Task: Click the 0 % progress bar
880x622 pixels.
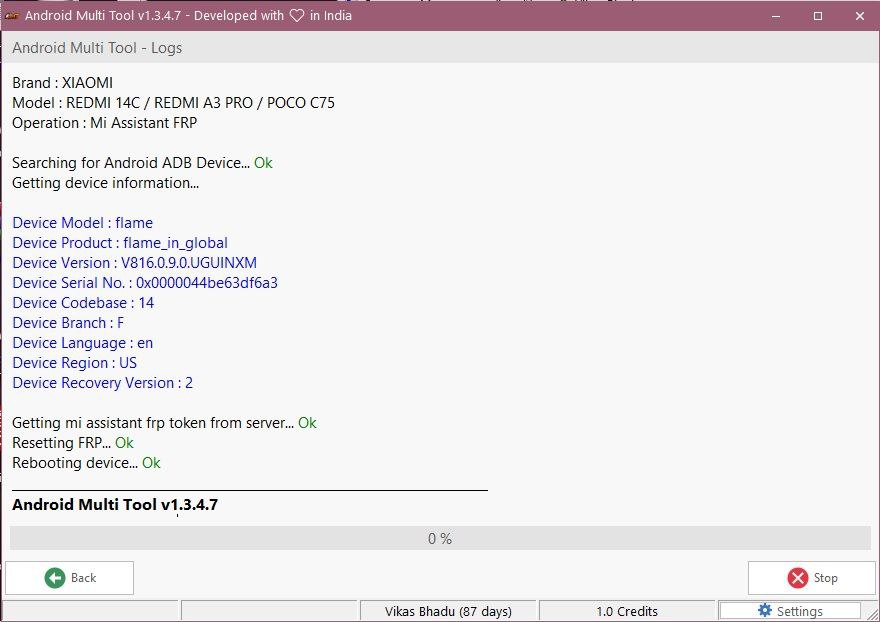Action: click(440, 538)
